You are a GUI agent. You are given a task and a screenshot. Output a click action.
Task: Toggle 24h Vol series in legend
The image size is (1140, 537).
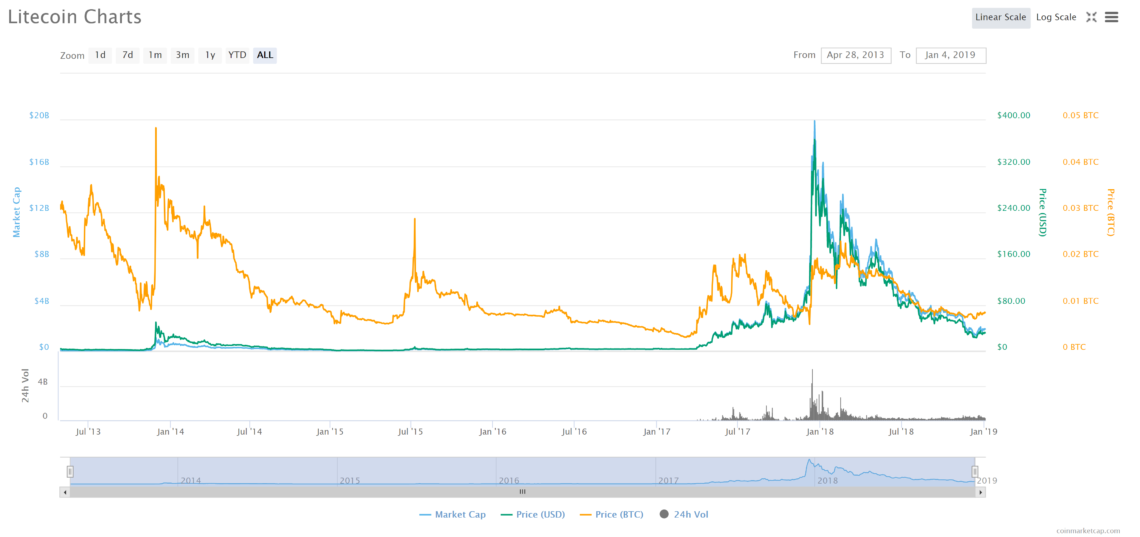683,514
